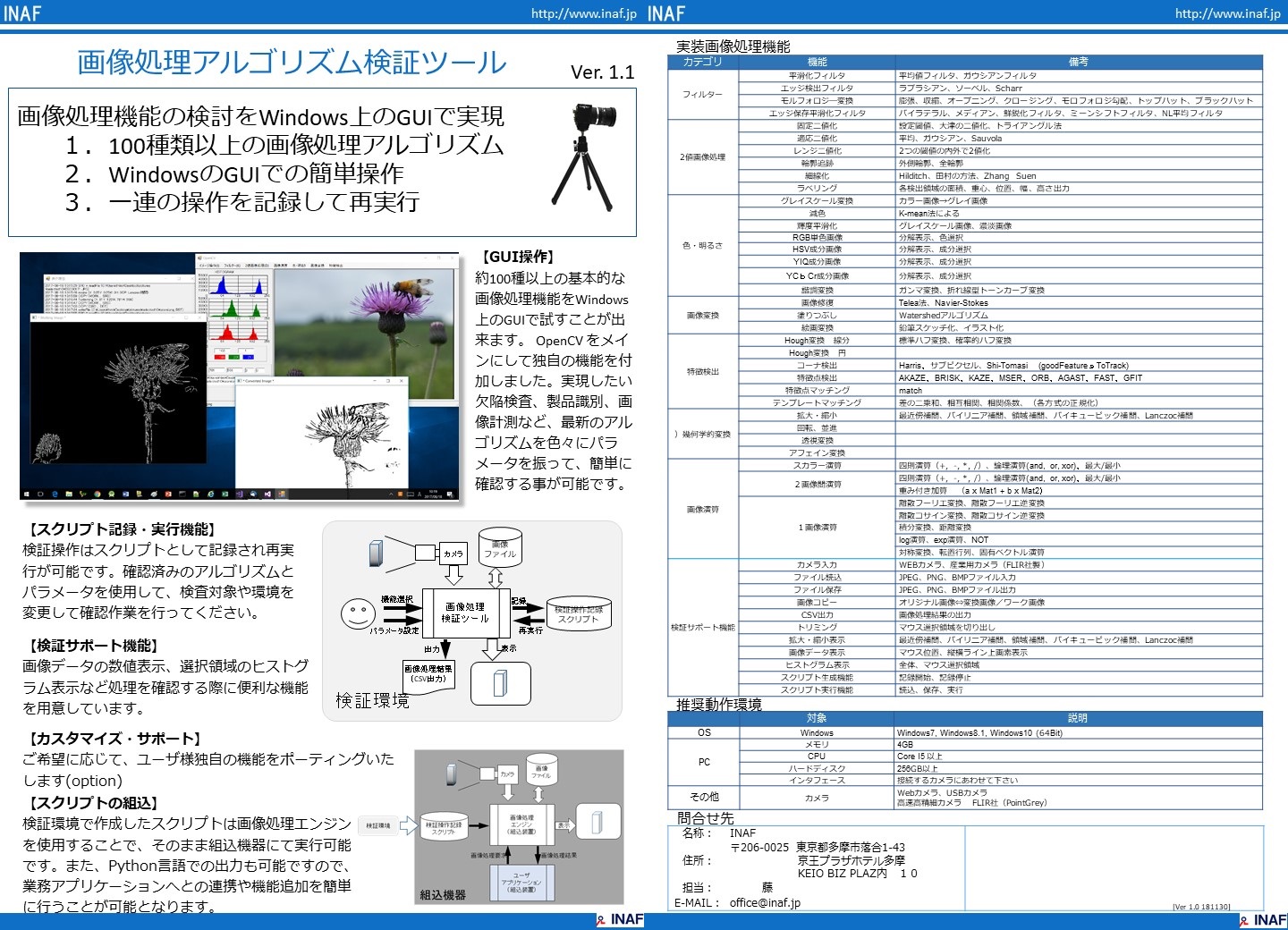This screenshot has height=930, width=1288.
Task: Click the 特徴検出 category cell
Action: point(703,371)
